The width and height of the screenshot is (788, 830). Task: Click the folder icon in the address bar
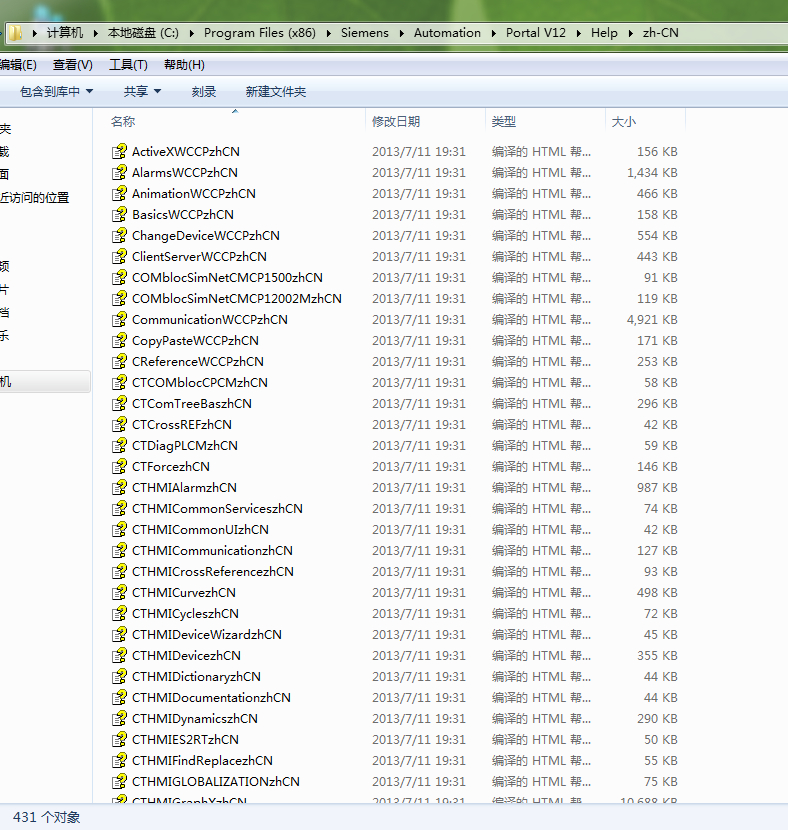[15, 33]
